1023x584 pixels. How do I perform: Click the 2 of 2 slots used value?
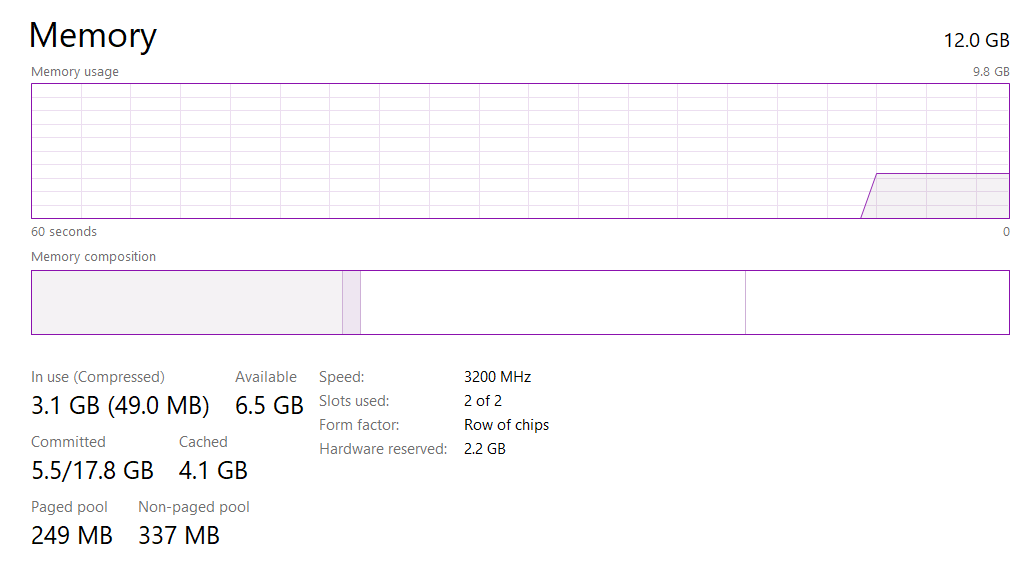[x=483, y=401]
